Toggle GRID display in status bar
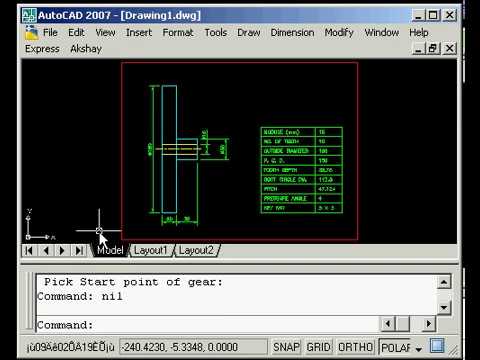The height and width of the screenshot is (360, 480). point(318,347)
